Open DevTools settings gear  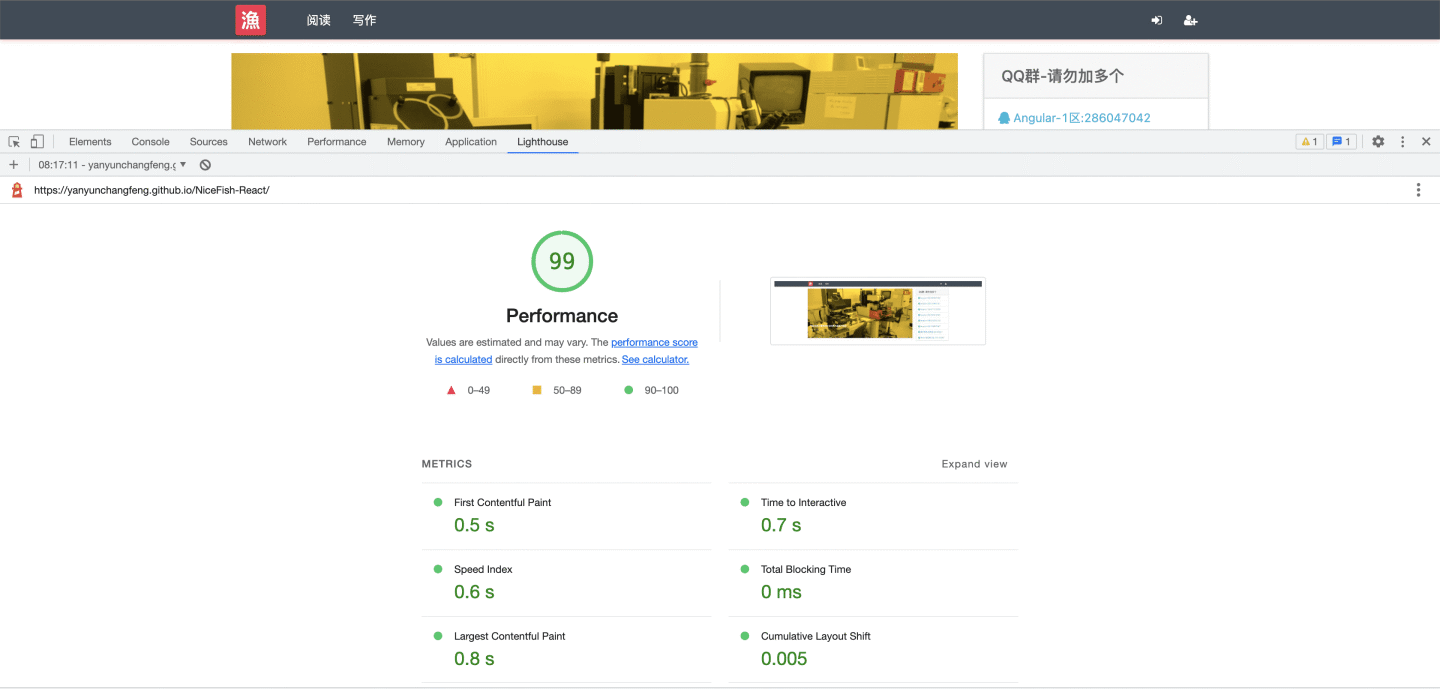1378,142
